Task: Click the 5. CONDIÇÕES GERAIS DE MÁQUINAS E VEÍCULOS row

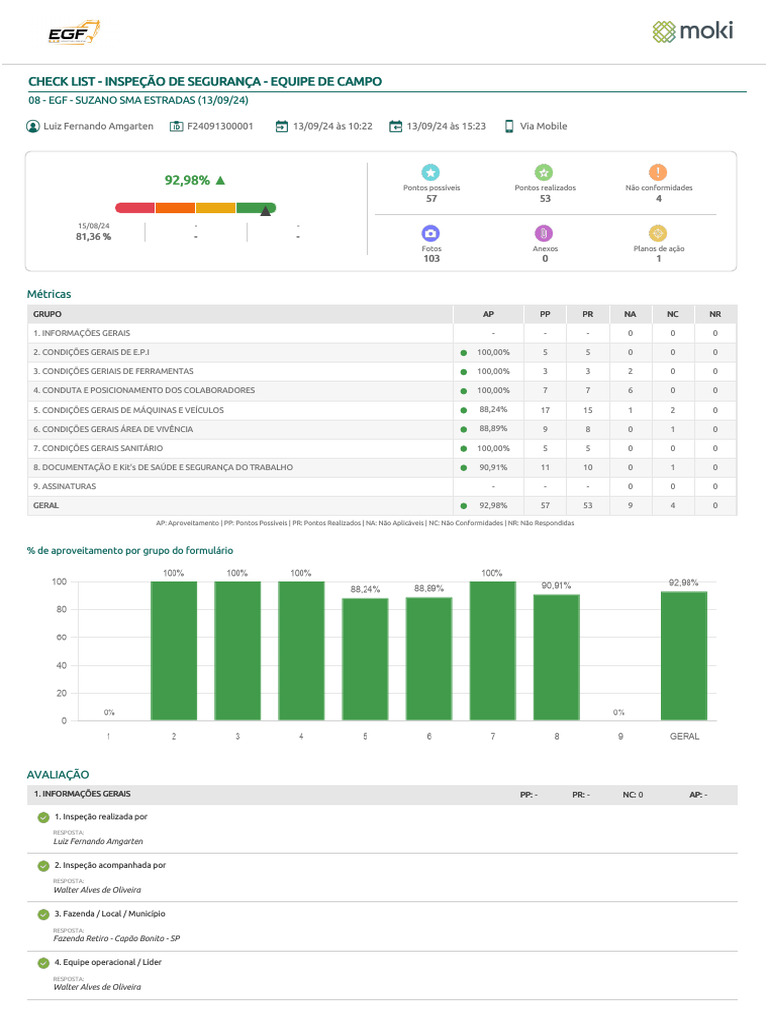Action: click(x=240, y=410)
